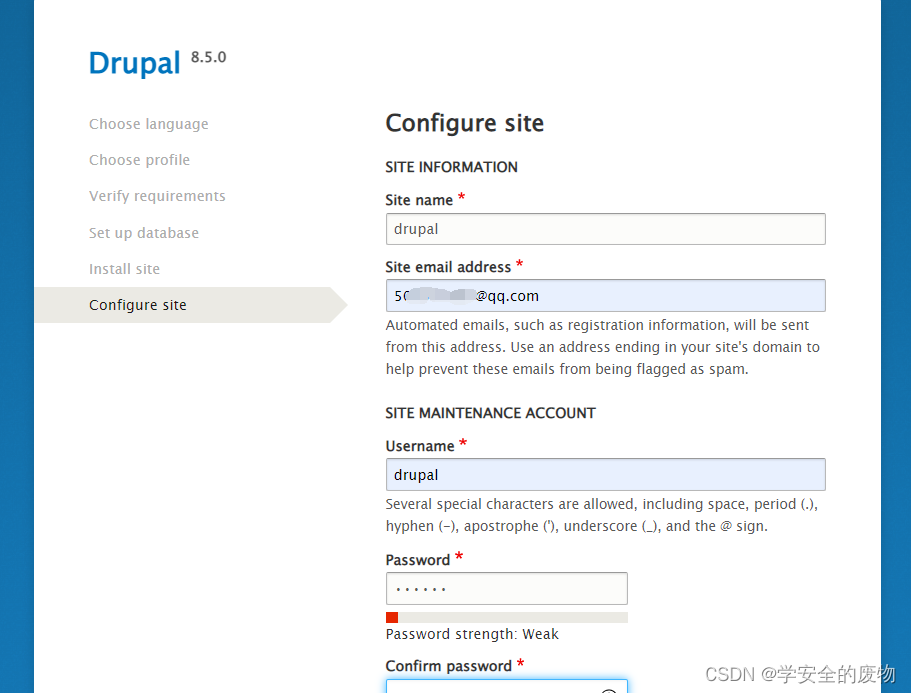Click the Site name input field
Viewport: 911px width, 693px height.
[605, 229]
